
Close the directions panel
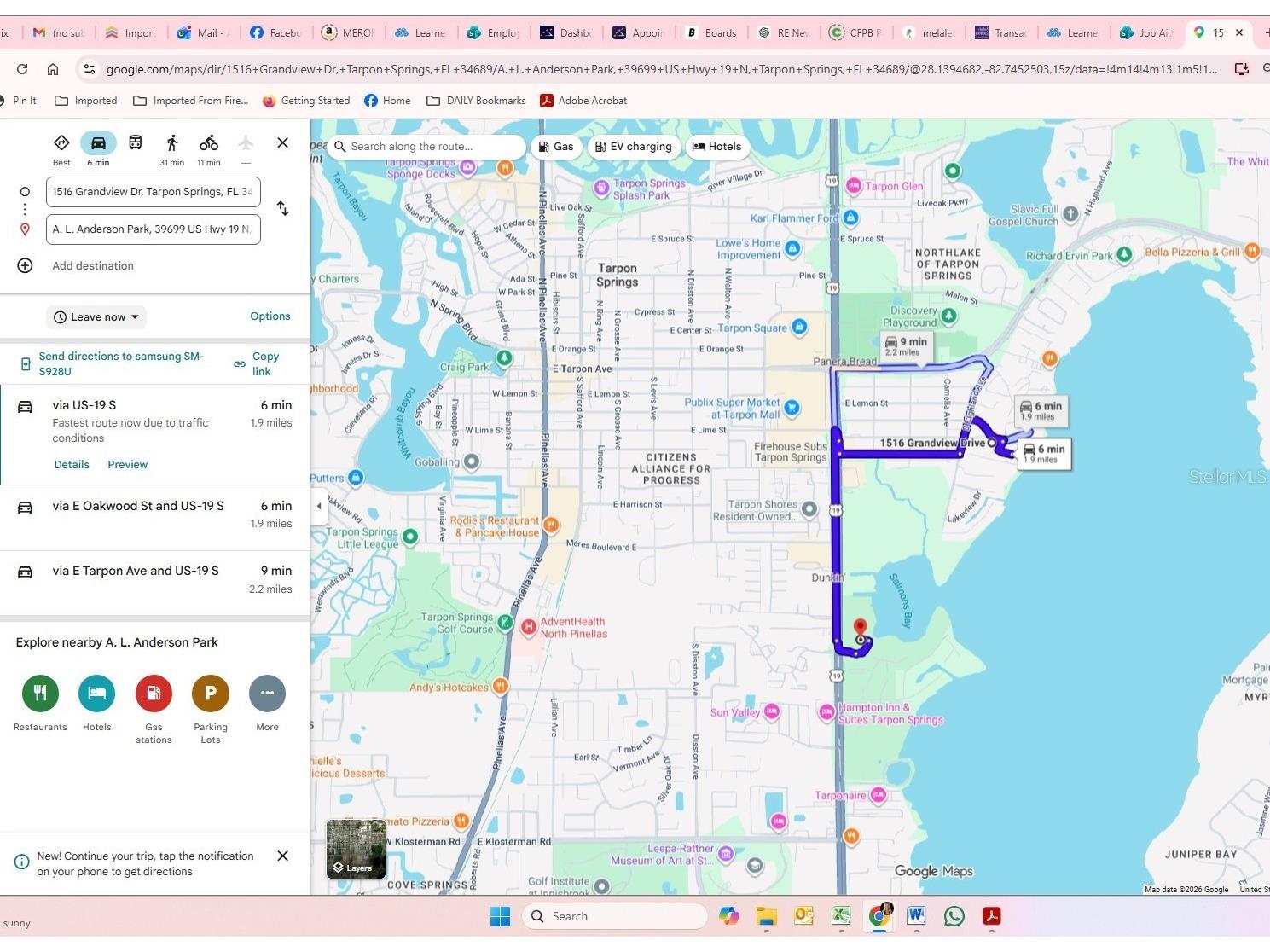[x=283, y=142]
